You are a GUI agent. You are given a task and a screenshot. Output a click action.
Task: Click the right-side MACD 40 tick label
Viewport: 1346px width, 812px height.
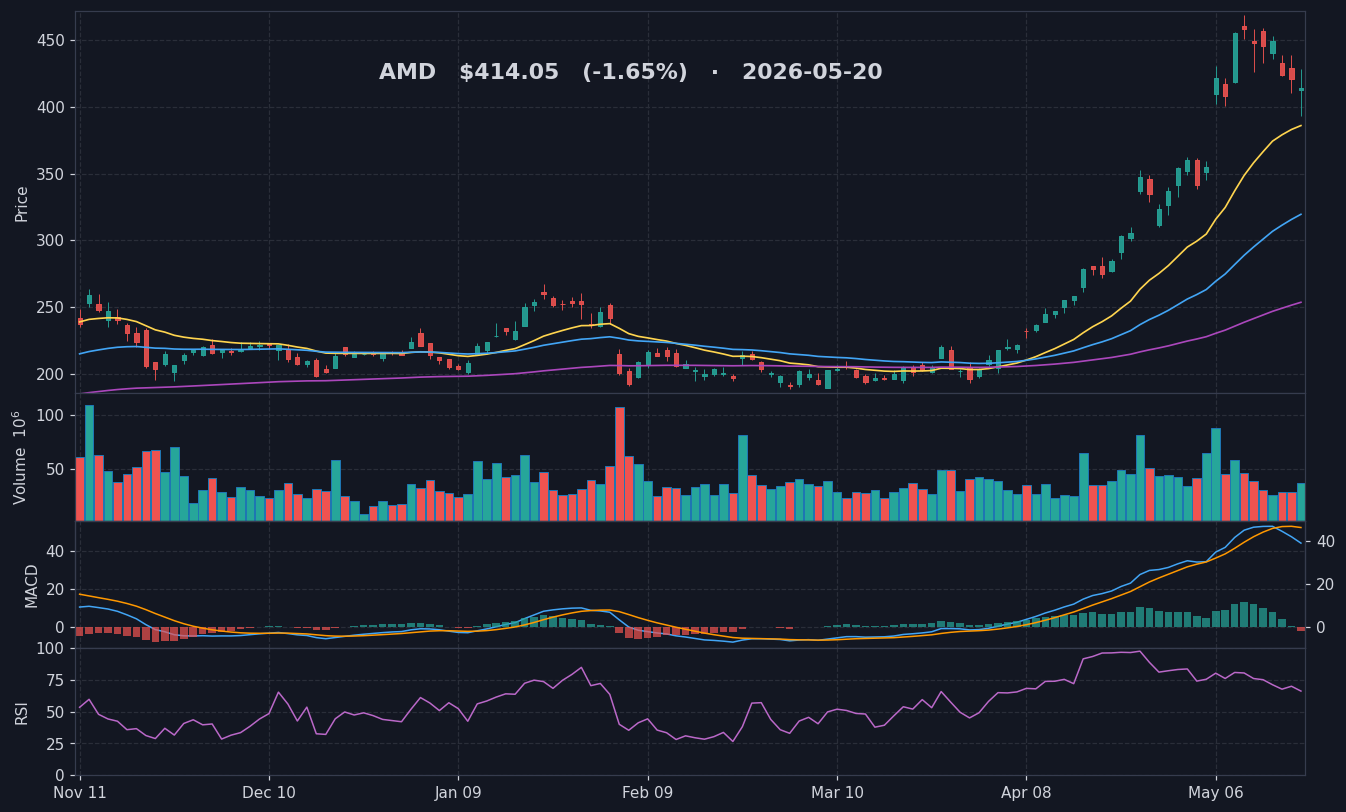(1325, 541)
